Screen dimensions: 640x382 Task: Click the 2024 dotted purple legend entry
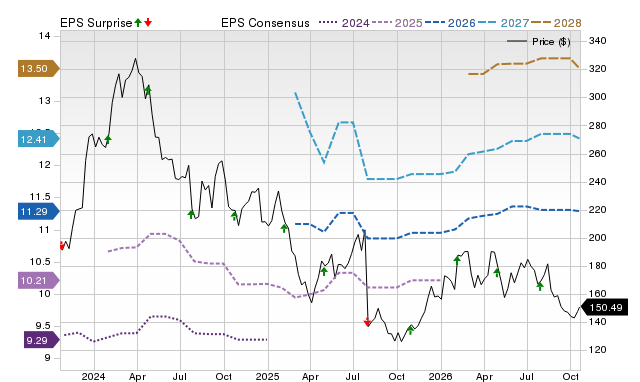[344, 23]
